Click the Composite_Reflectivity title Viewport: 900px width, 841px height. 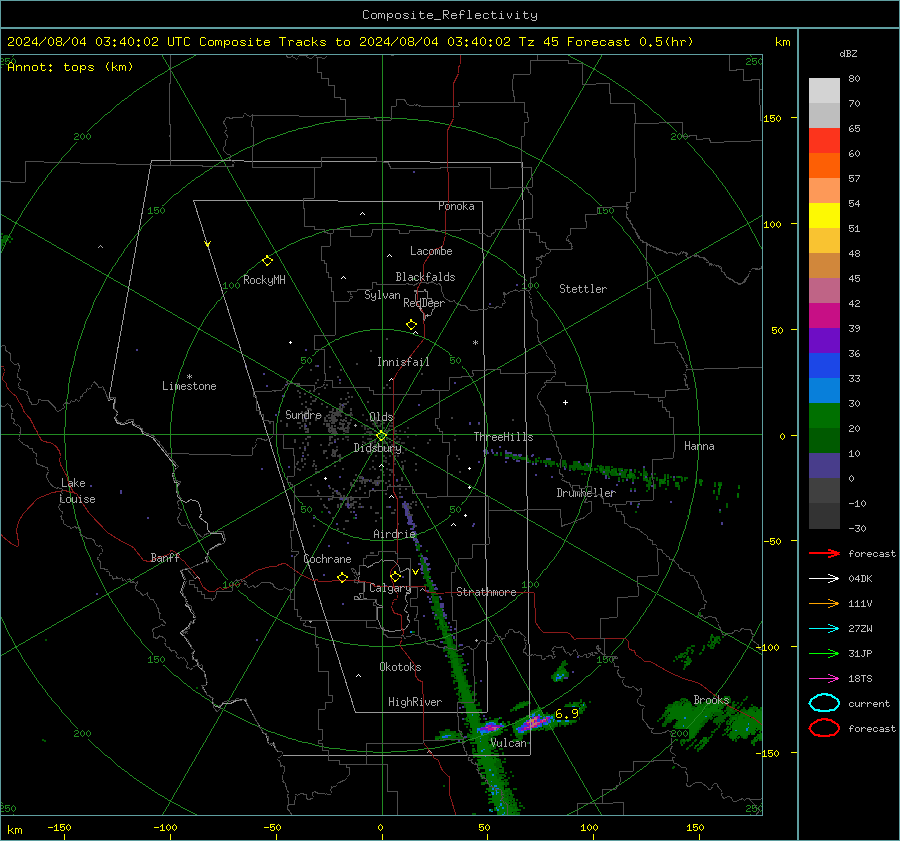[450, 15]
